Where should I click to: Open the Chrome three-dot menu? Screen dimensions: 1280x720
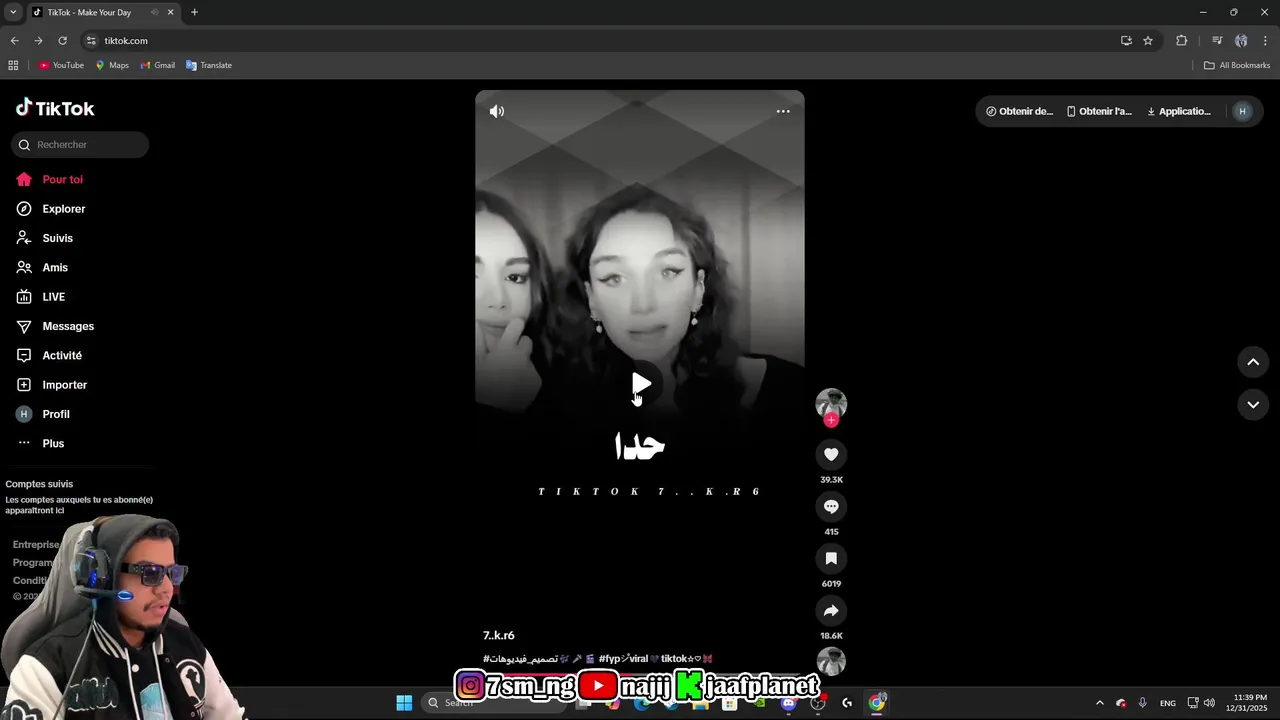point(1266,41)
